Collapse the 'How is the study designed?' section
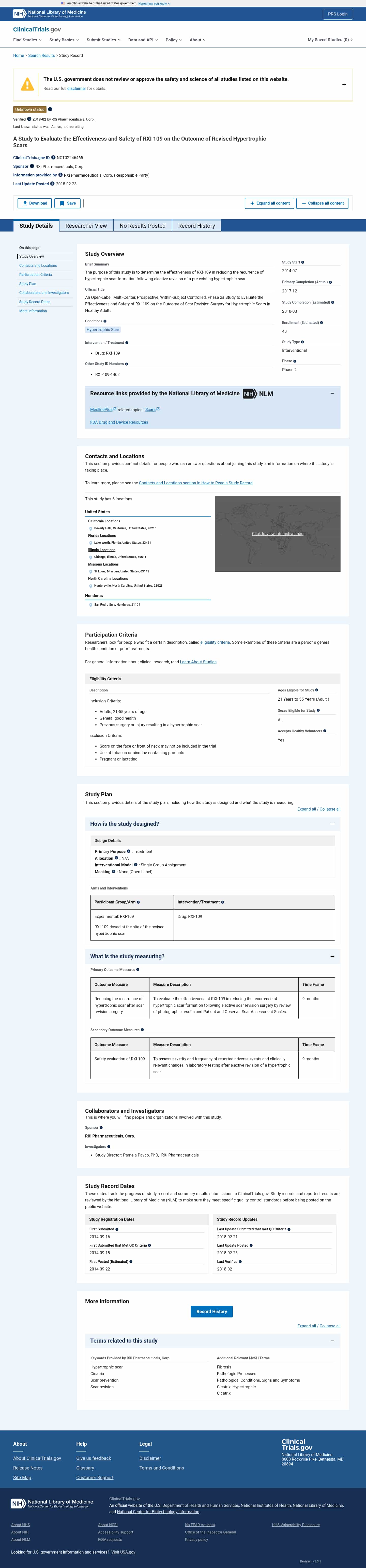 pyautogui.click(x=332, y=824)
